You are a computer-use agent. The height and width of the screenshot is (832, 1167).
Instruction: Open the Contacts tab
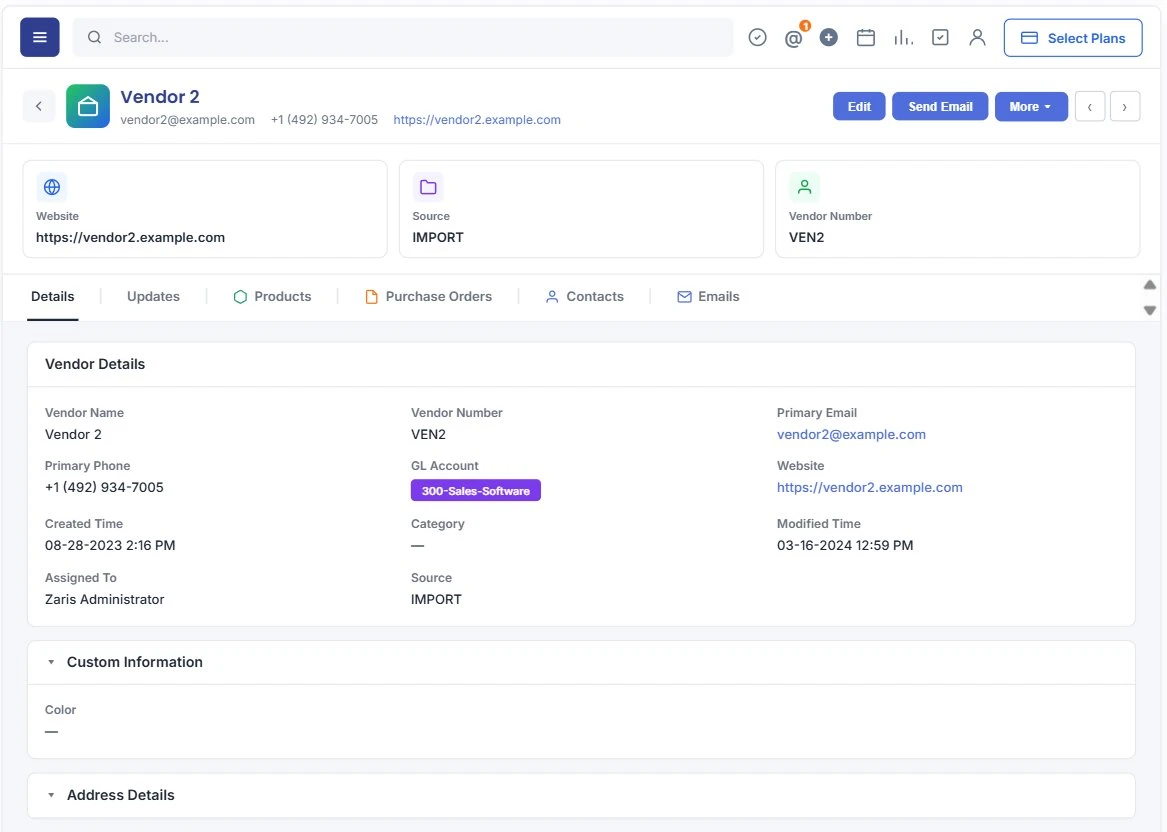584,296
